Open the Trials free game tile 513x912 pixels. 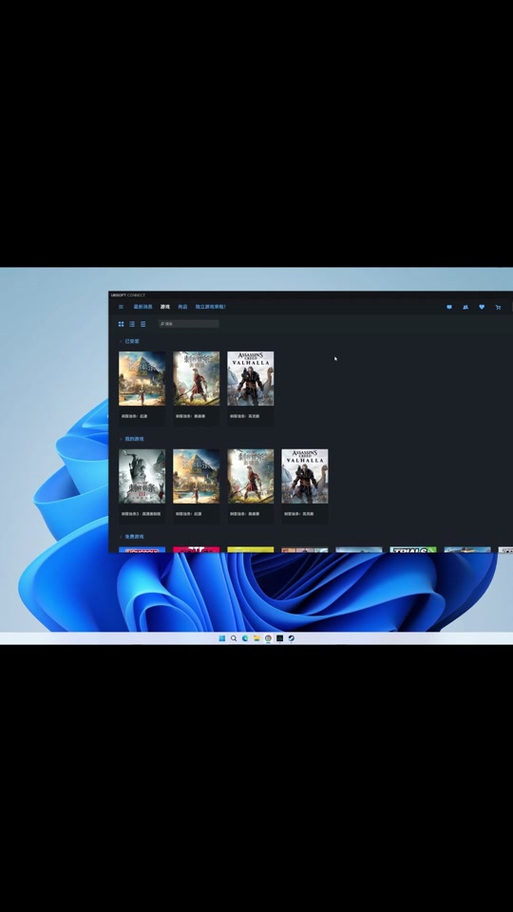pos(413,550)
